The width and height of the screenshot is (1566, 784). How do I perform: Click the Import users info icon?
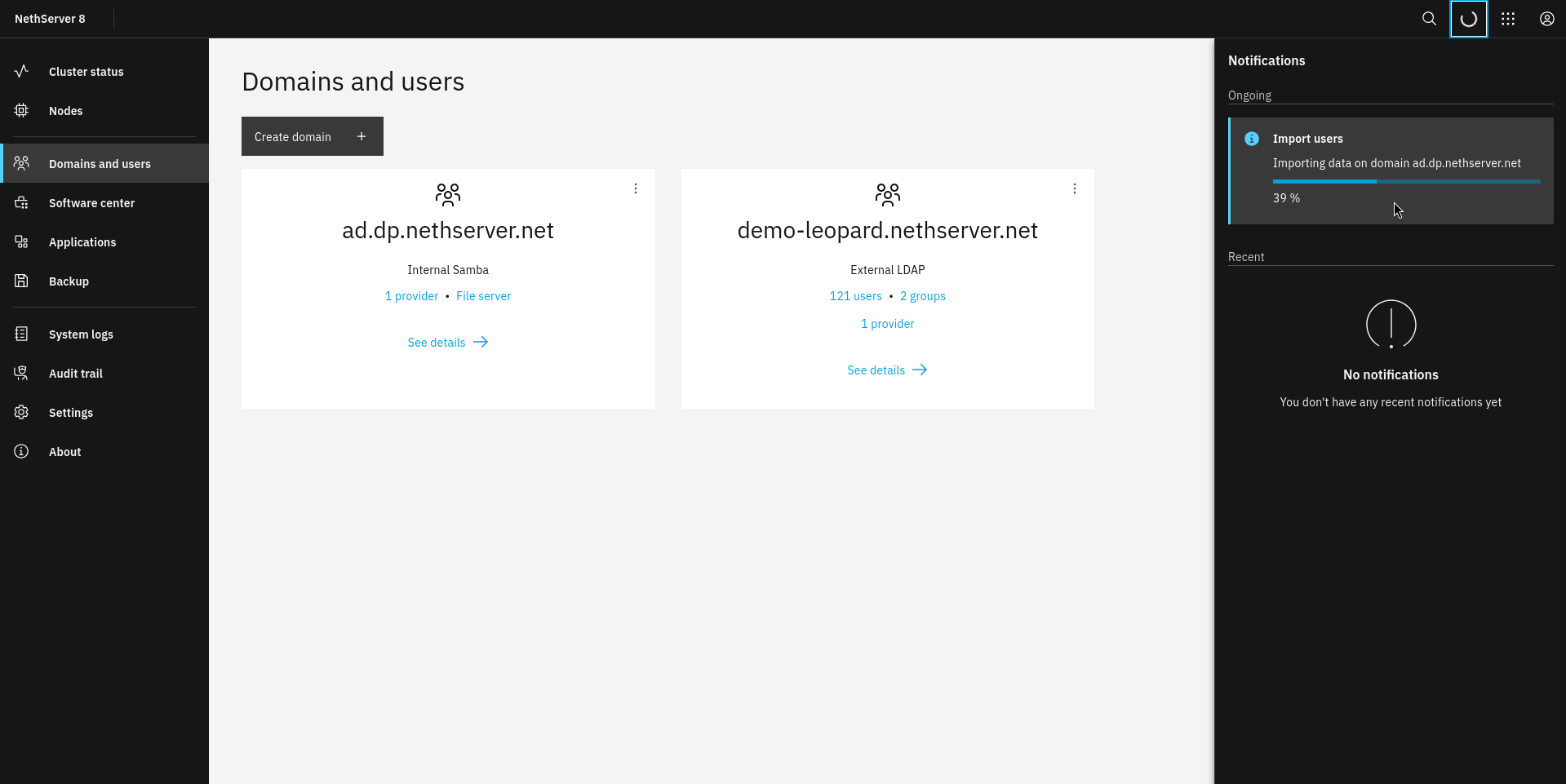coord(1251,139)
